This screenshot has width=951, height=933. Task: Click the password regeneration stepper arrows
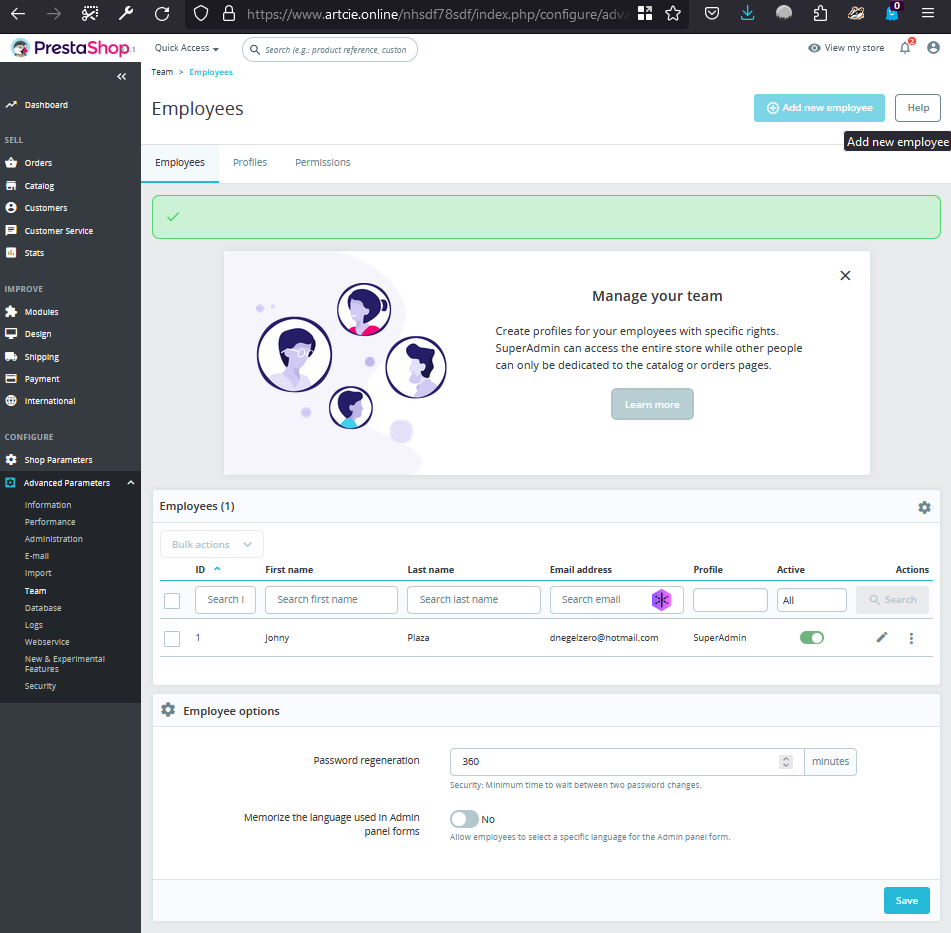[x=786, y=762]
